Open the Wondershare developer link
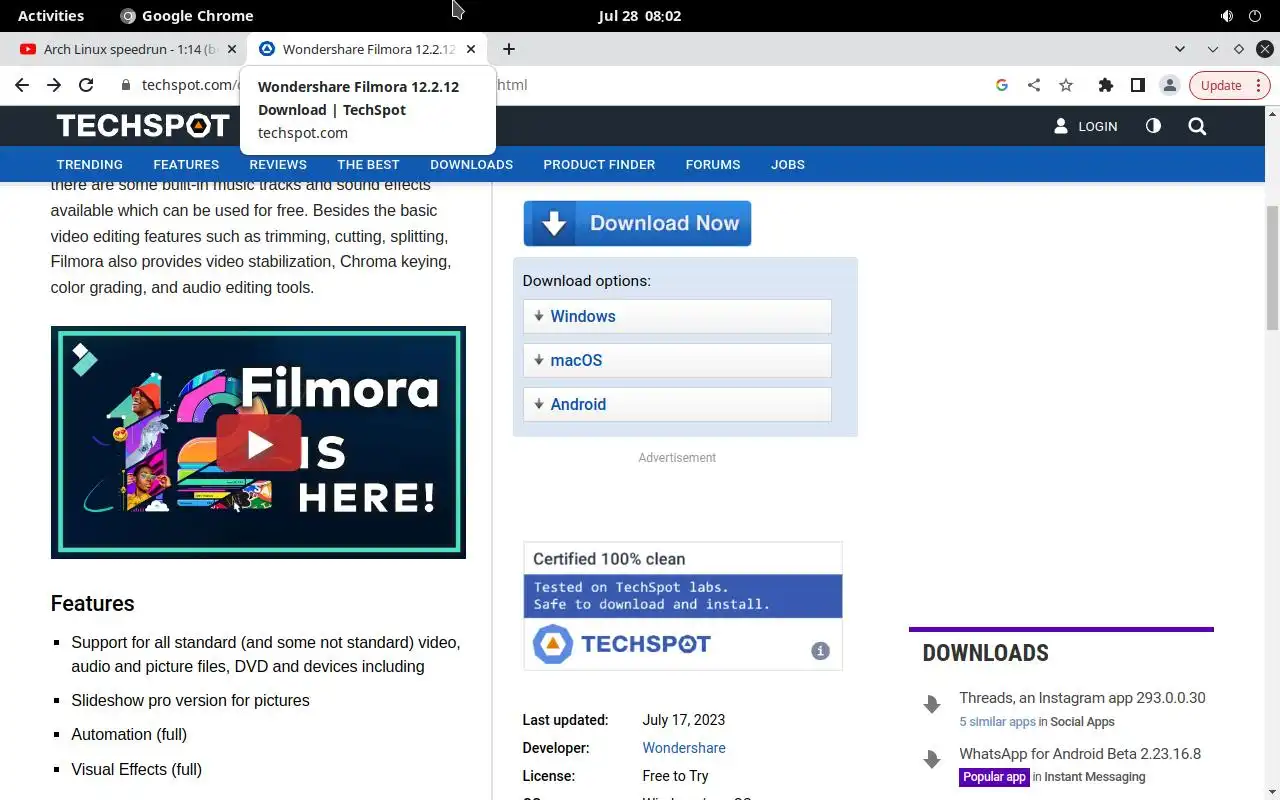The height and width of the screenshot is (800, 1280). point(684,748)
